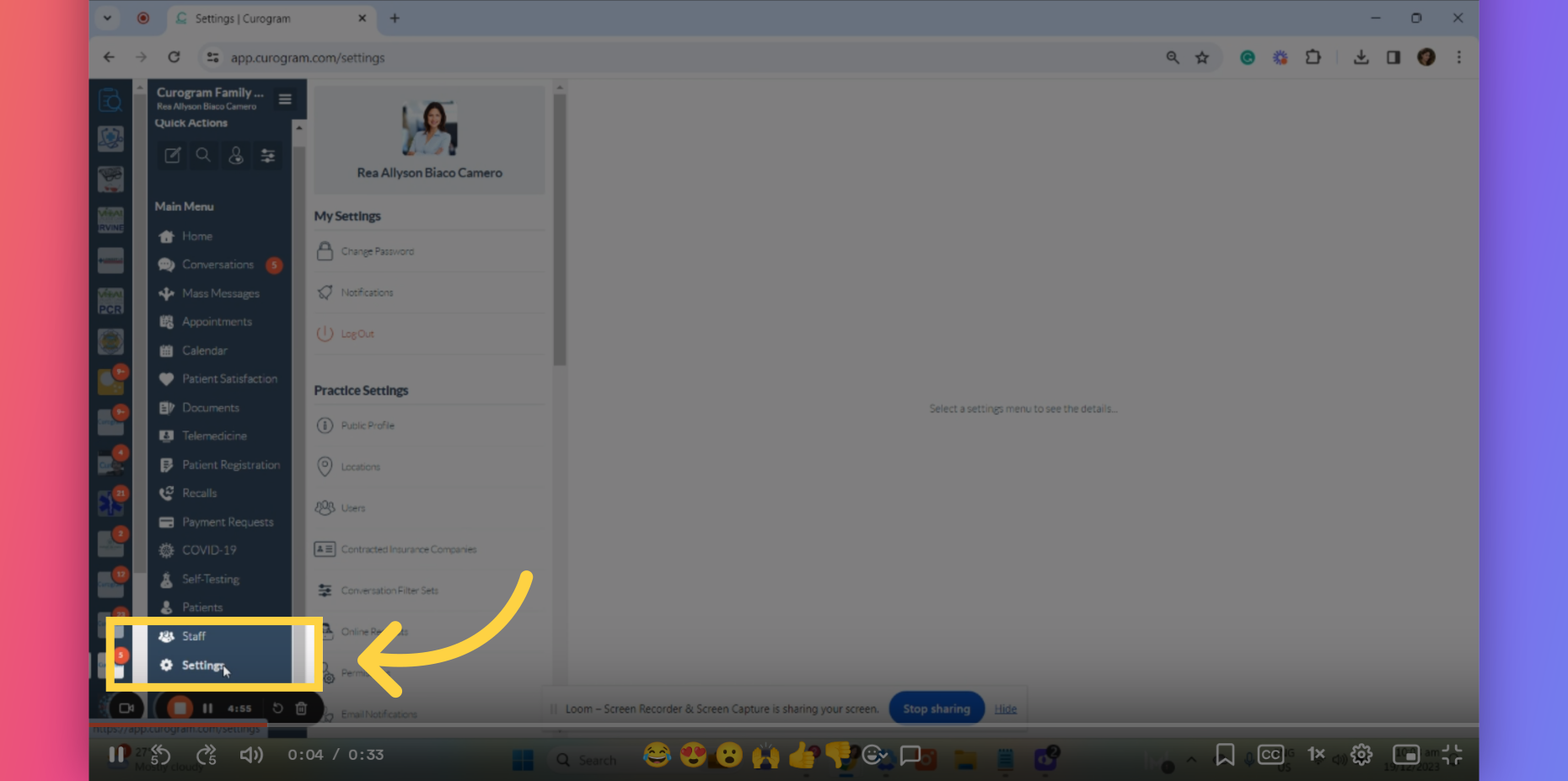Open the browser profile dropdown
This screenshot has height=781, width=1568.
click(x=1426, y=56)
